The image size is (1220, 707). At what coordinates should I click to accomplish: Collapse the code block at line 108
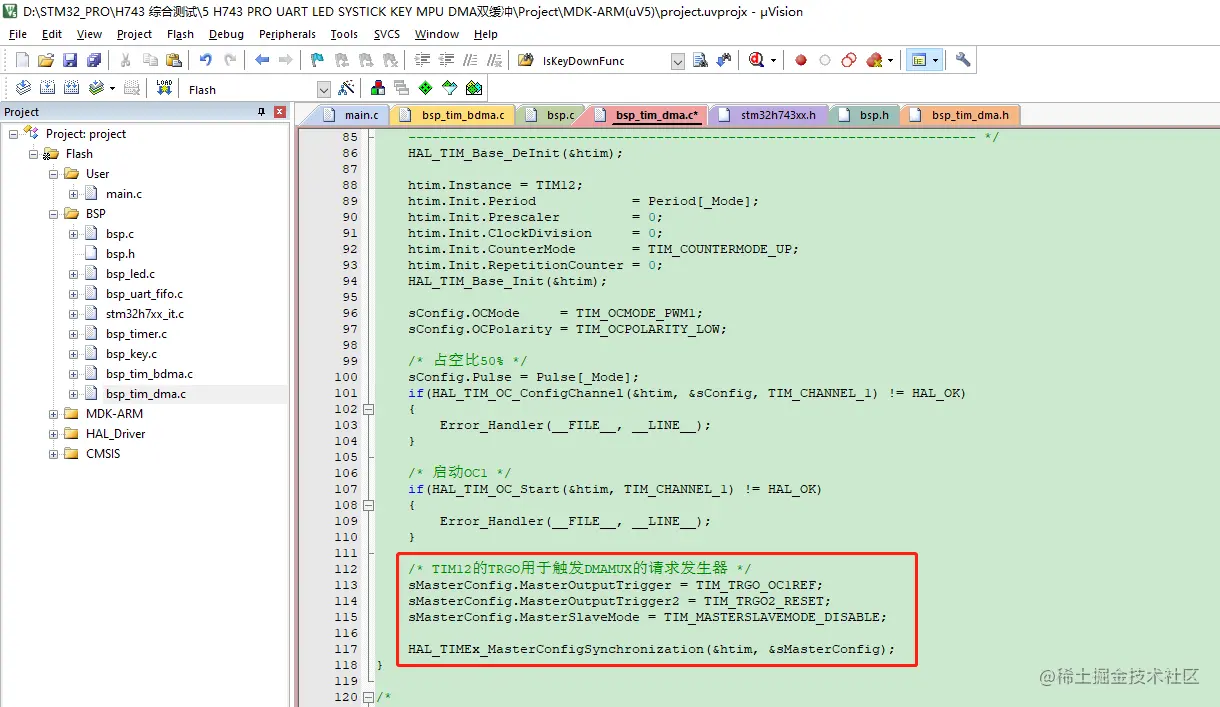point(368,505)
